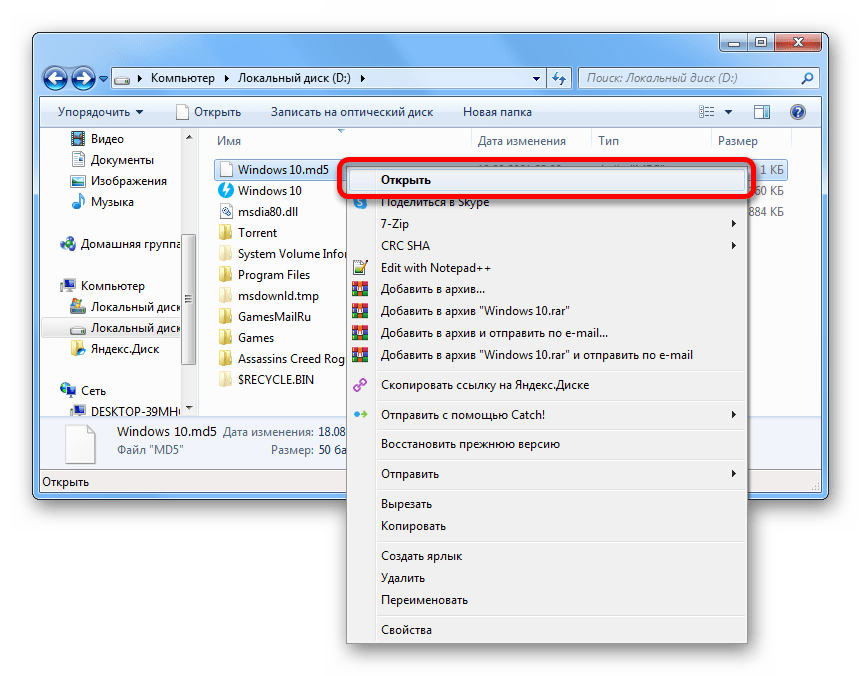Select Документы in the navigation pane
This screenshot has height=676, width=861.
113,160
